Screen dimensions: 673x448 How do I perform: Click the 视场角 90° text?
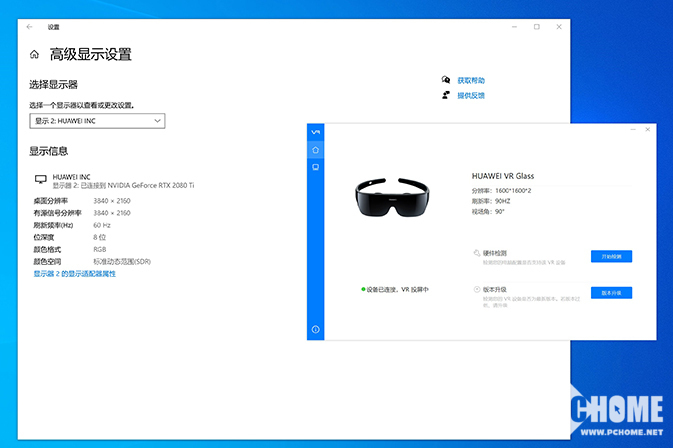pyautogui.click(x=488, y=212)
